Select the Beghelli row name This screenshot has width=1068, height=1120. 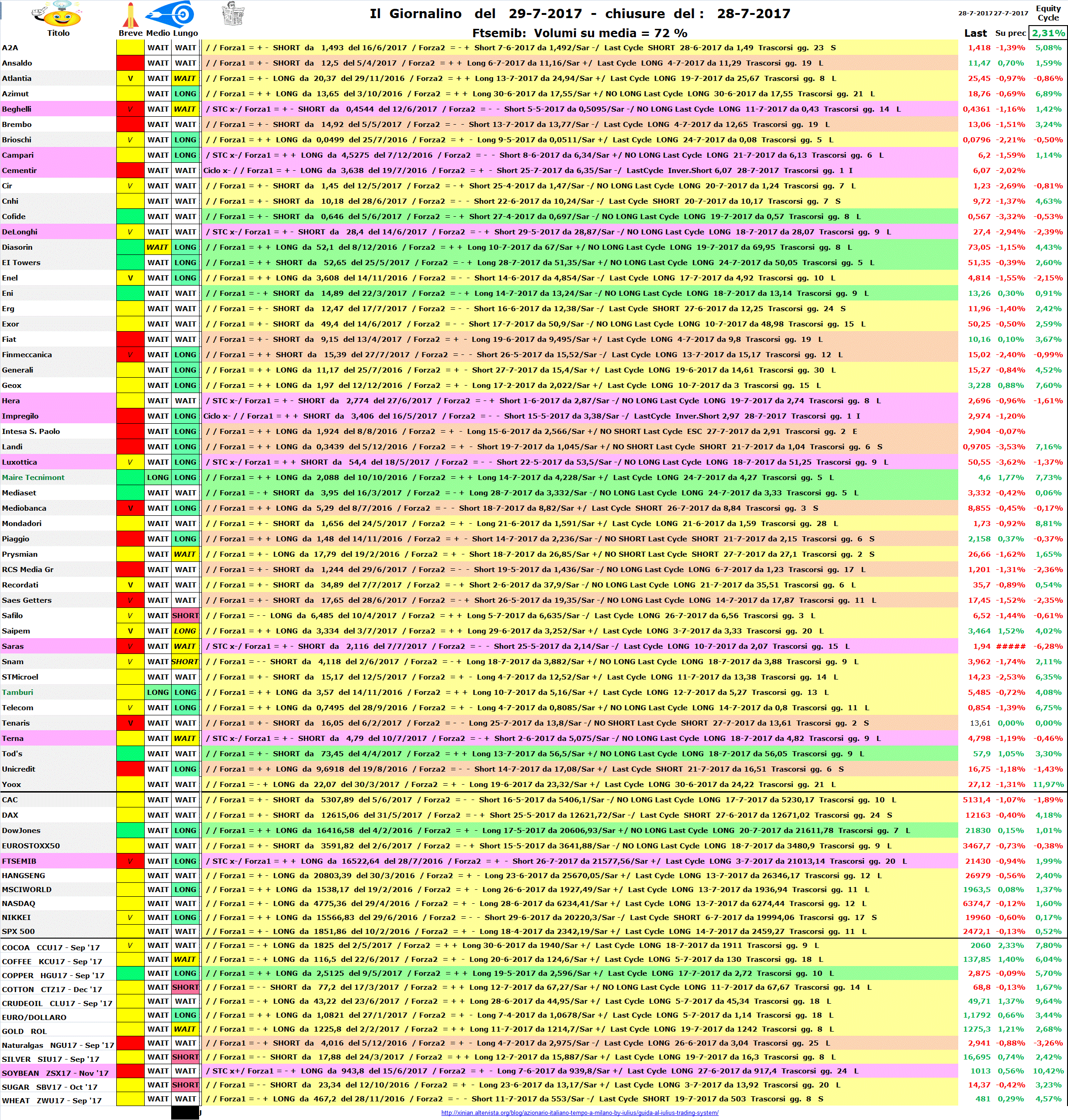point(58,109)
